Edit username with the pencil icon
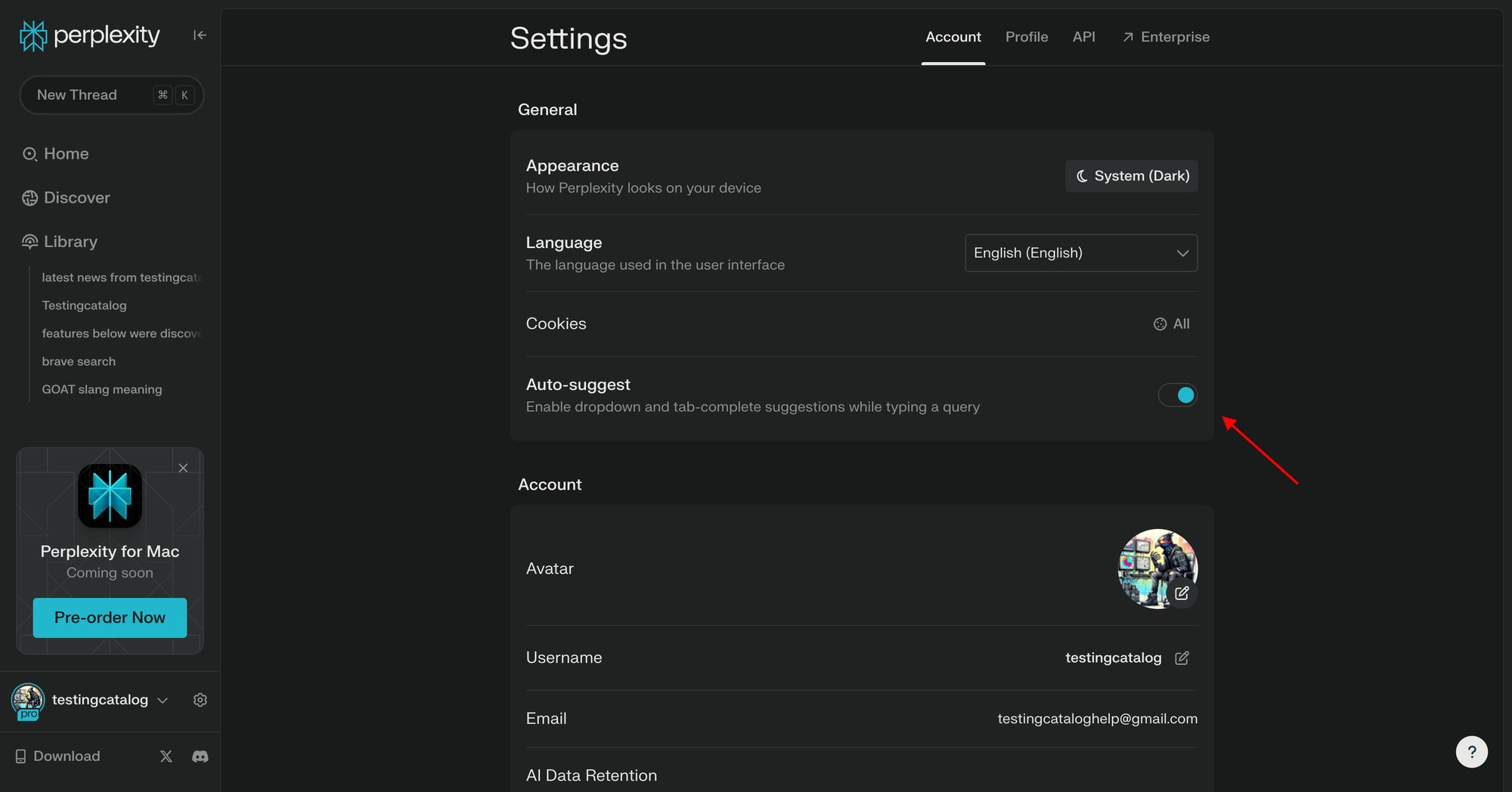 (1182, 658)
